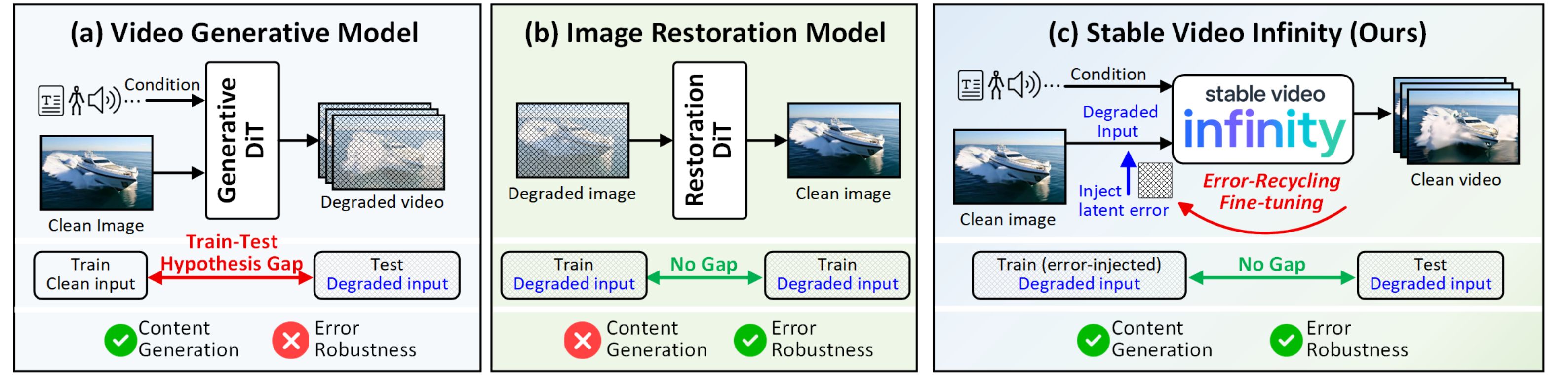Click the human figure icon in panel (c)
Screen dimensions: 1568x387
tap(996, 84)
